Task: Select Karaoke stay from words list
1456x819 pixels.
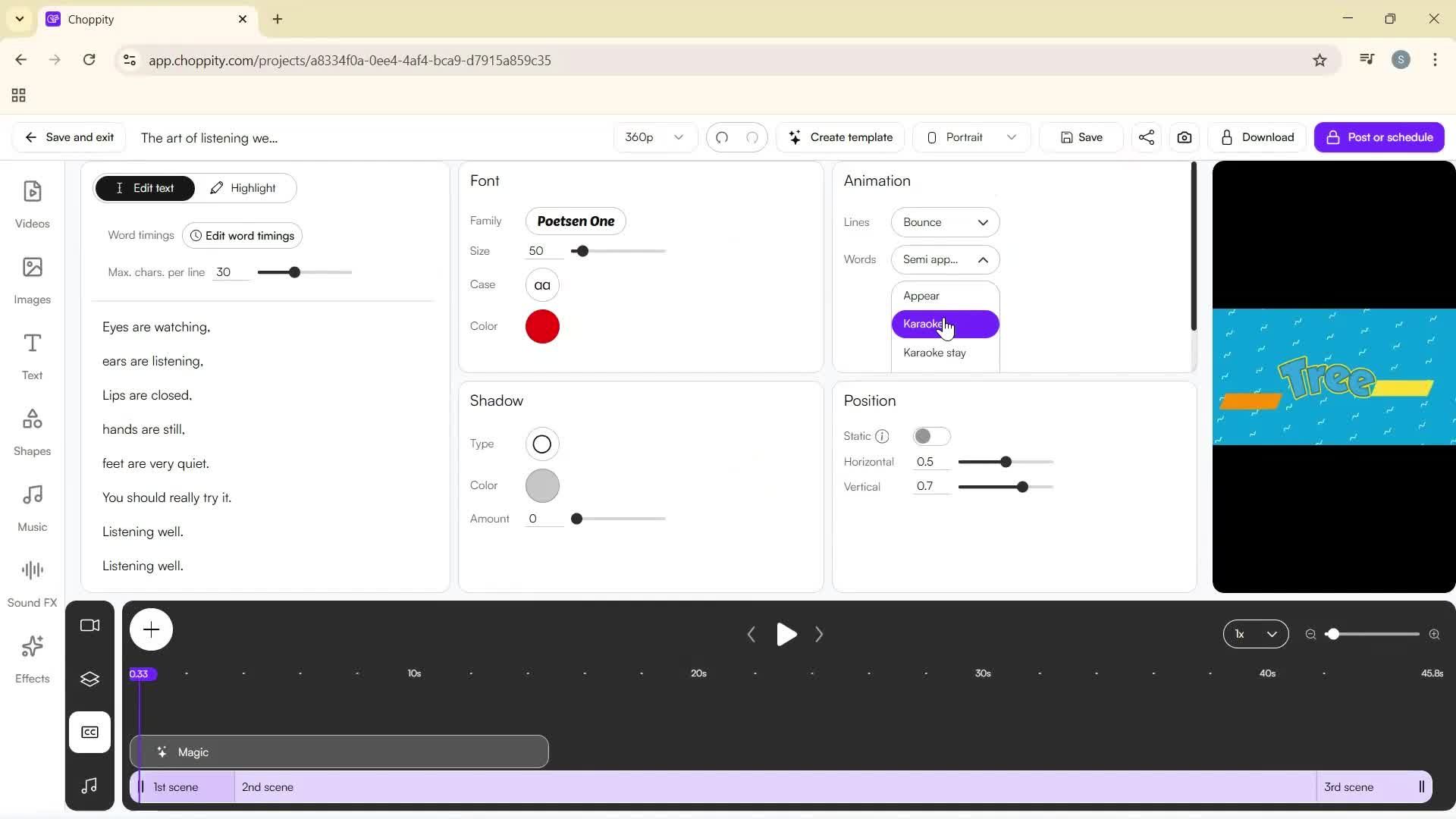Action: (934, 353)
